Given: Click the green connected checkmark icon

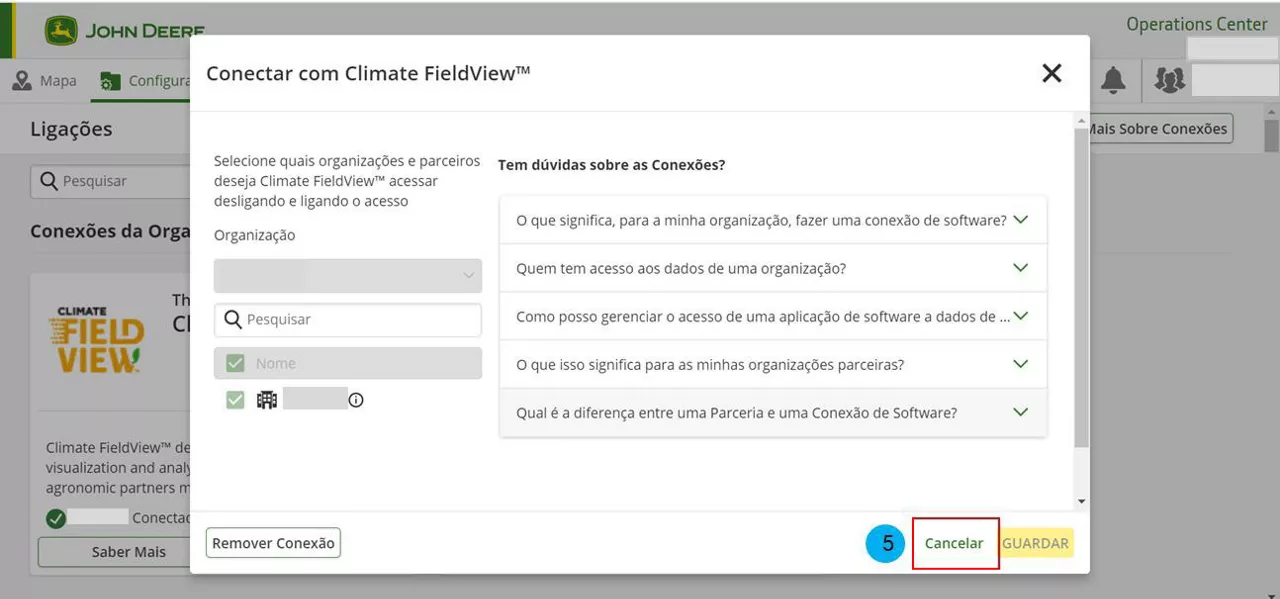Looking at the screenshot, I should 56,518.
